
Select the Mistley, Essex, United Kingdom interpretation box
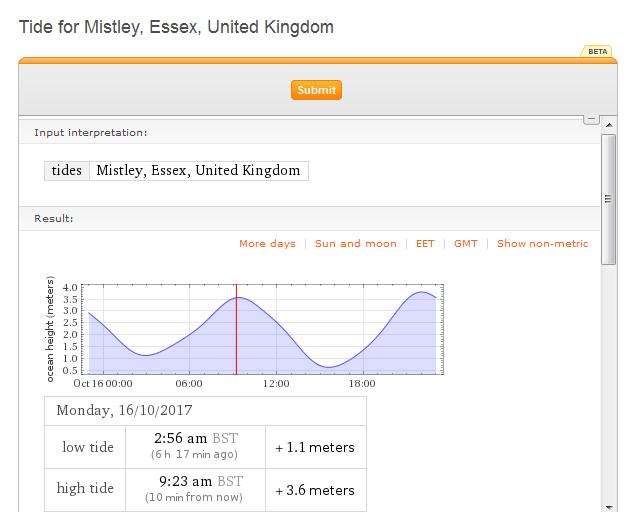click(x=199, y=170)
